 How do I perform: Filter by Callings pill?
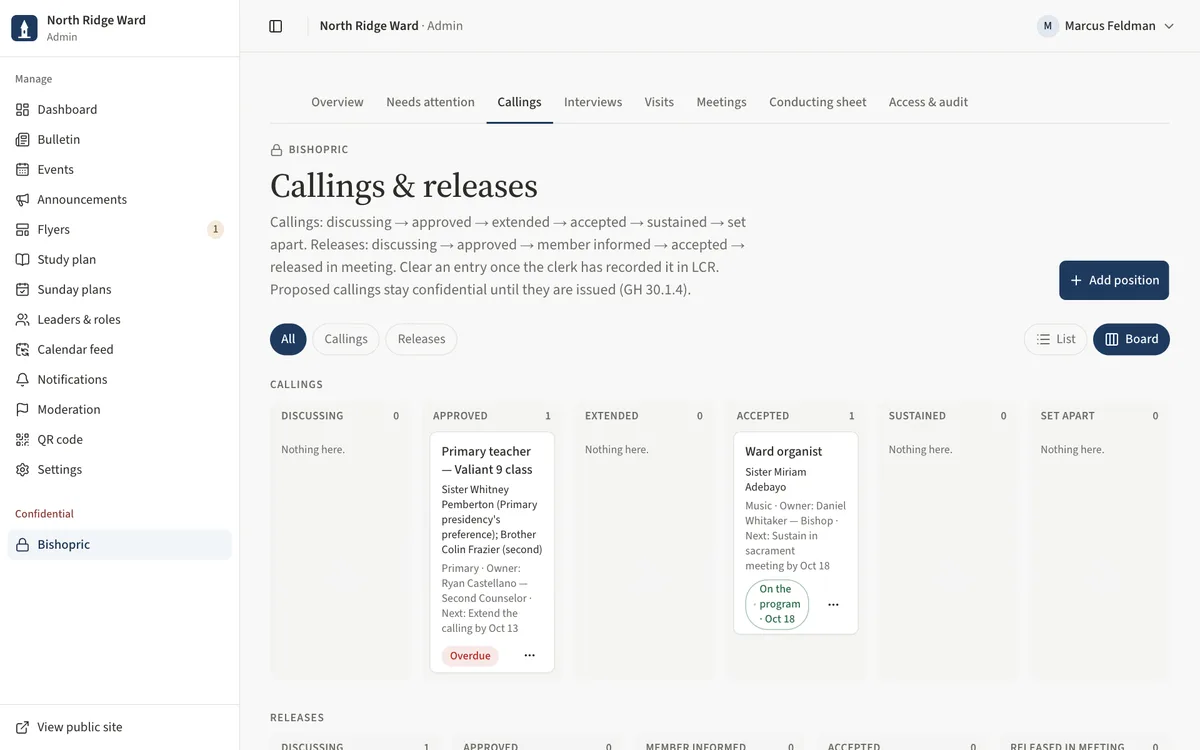346,339
